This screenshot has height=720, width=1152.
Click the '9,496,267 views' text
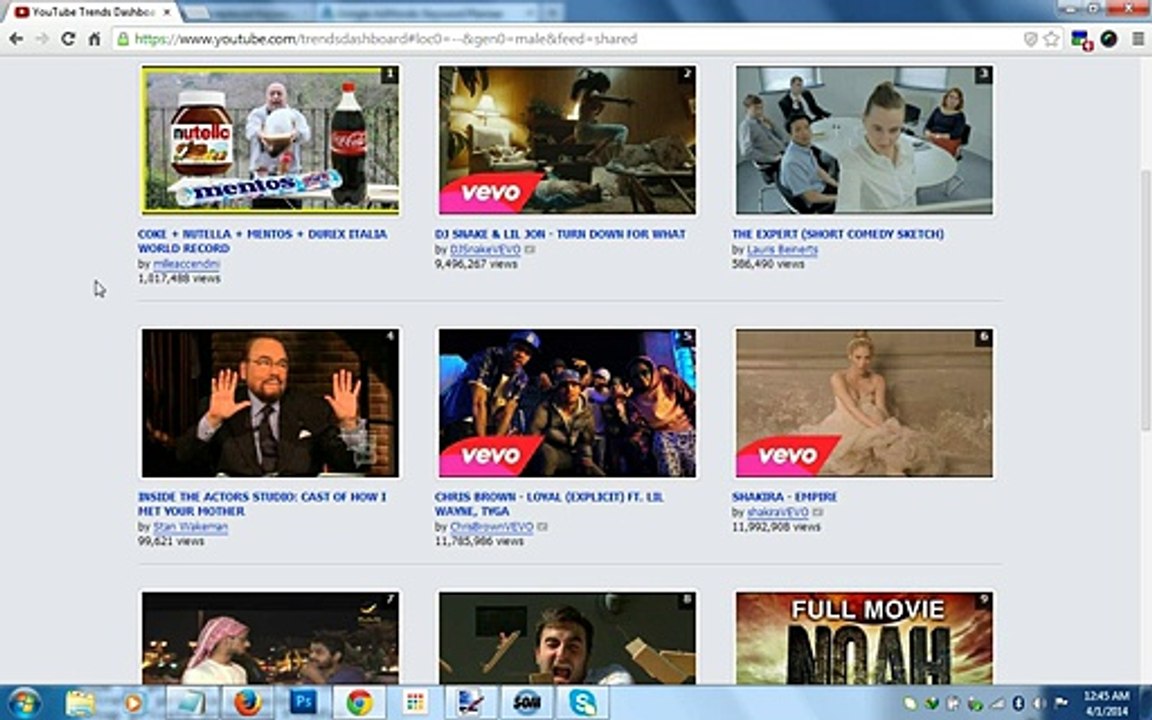pos(476,264)
